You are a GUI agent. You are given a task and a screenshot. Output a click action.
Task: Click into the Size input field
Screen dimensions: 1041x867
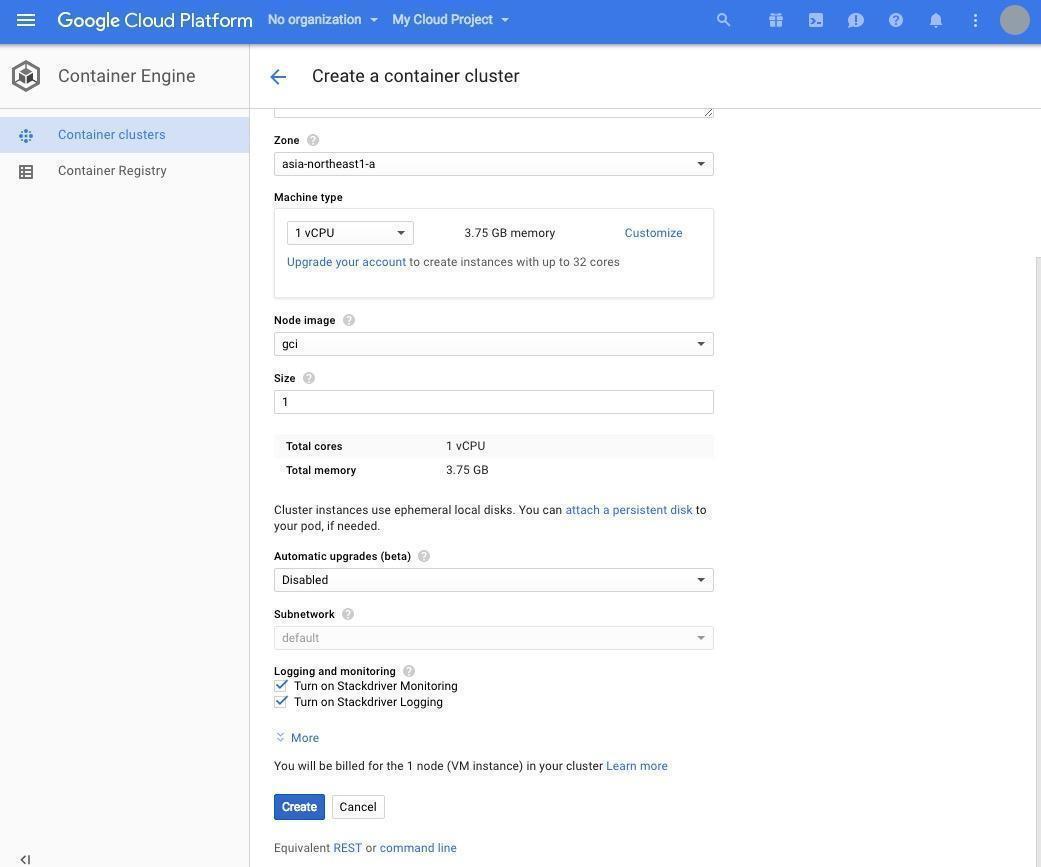493,402
